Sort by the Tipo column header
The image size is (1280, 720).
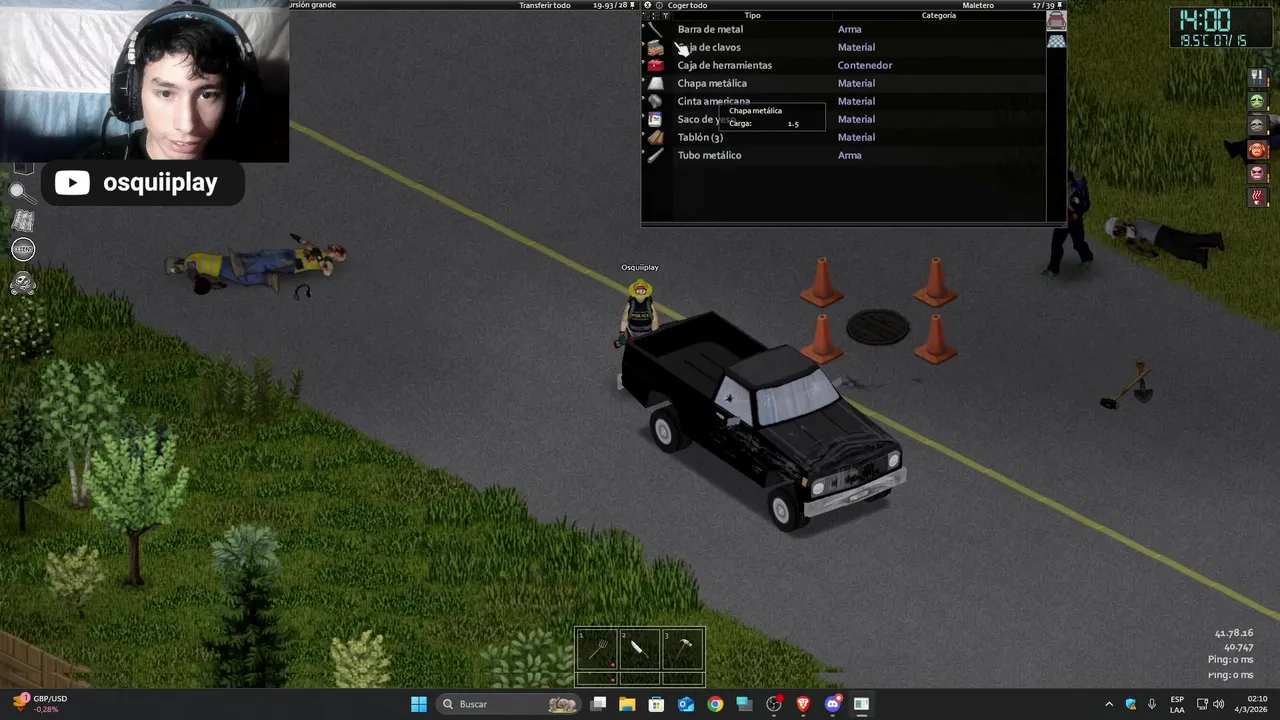coord(752,15)
